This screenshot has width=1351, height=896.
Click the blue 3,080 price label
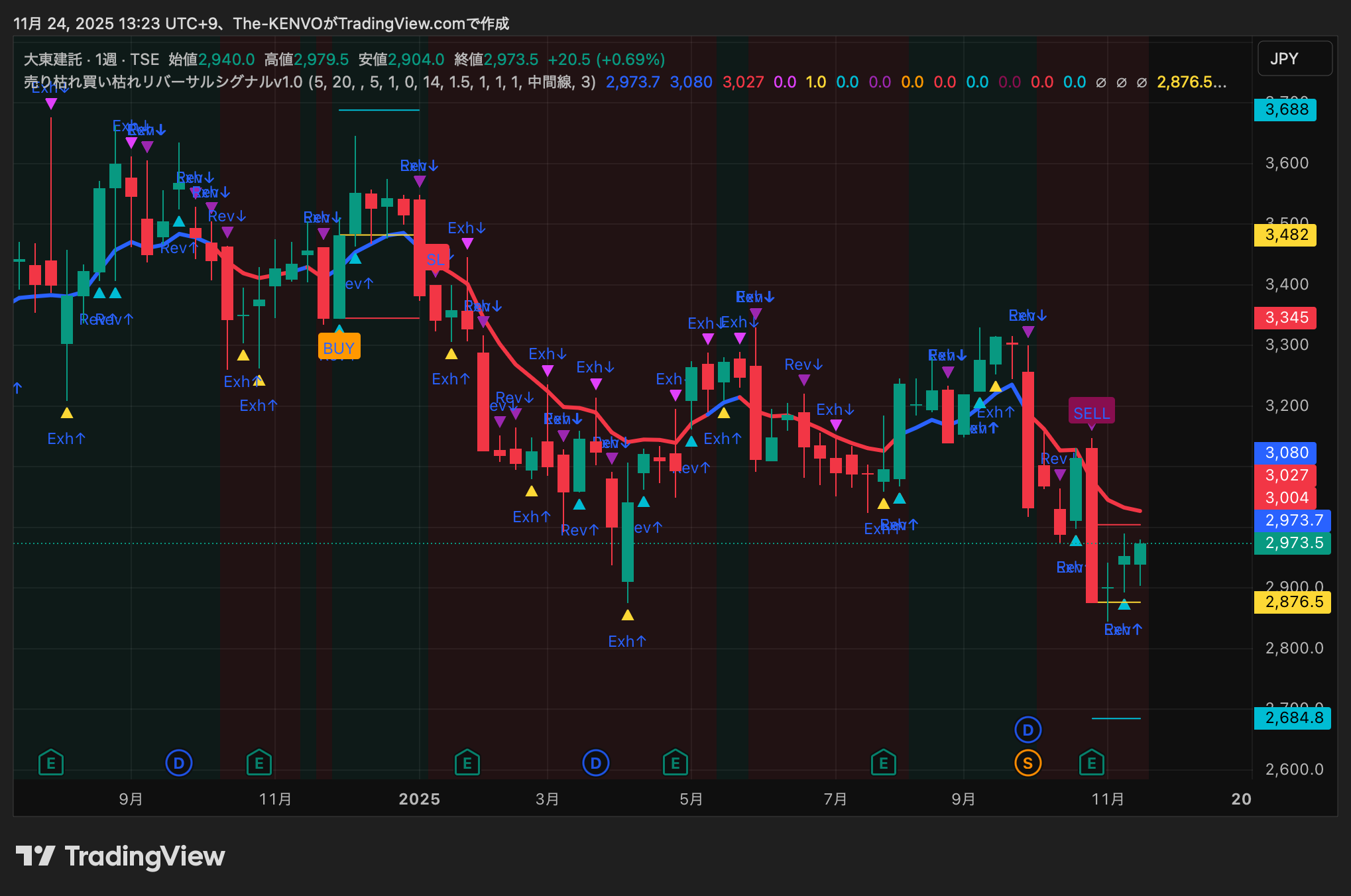[1285, 453]
